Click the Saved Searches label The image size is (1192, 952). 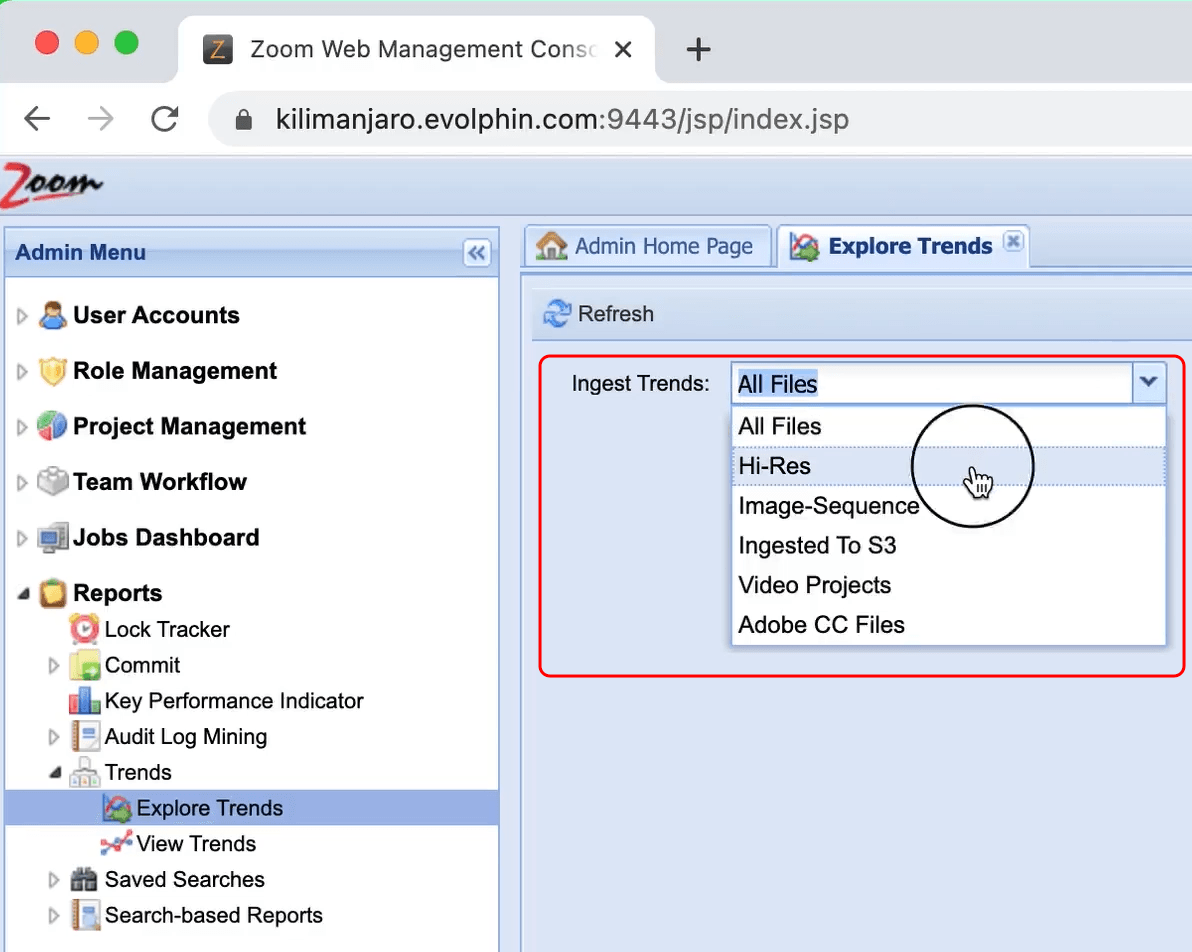pyautogui.click(x=185, y=879)
